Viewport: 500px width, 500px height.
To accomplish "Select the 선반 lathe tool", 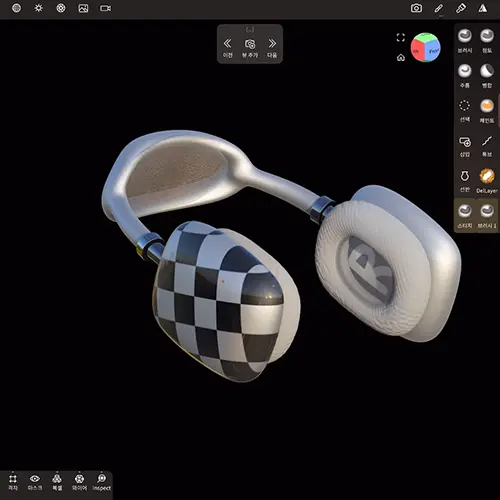I will [465, 181].
